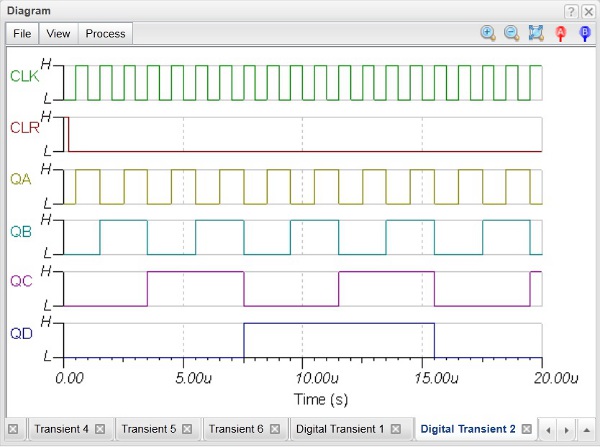Open the File menu

point(22,34)
